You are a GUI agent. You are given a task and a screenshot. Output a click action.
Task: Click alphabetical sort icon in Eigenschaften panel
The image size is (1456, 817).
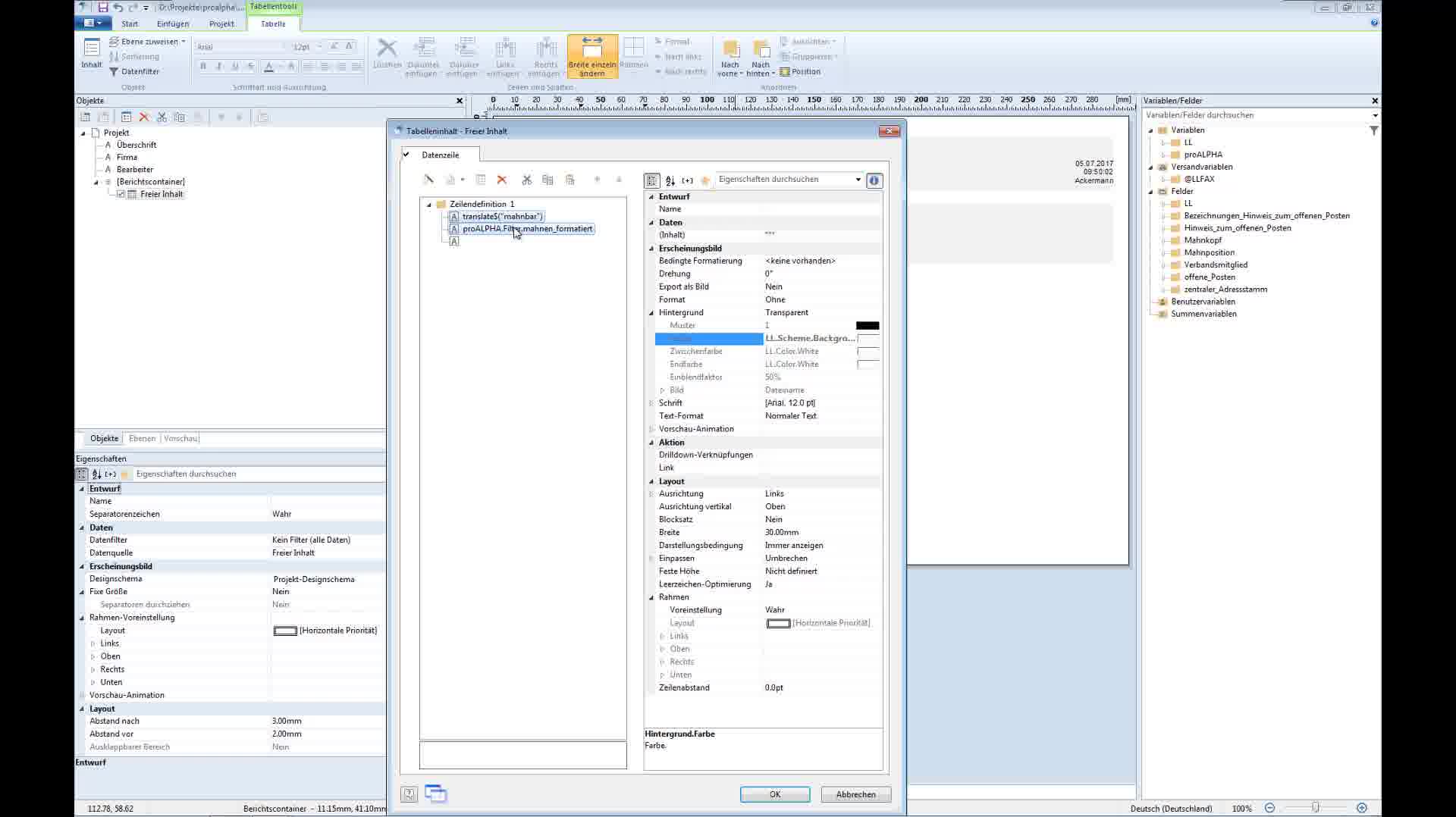coord(96,474)
